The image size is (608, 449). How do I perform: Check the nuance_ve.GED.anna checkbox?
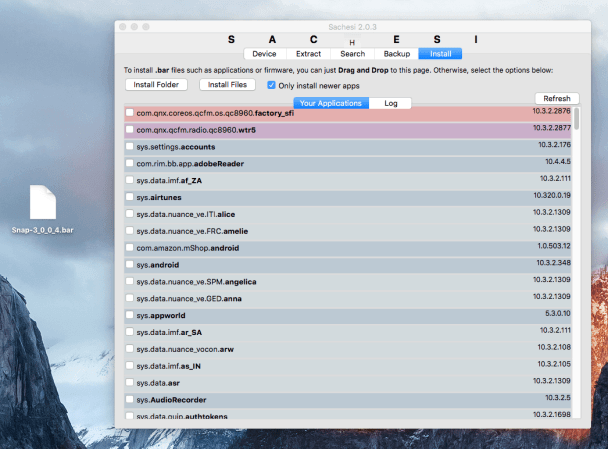click(x=130, y=298)
